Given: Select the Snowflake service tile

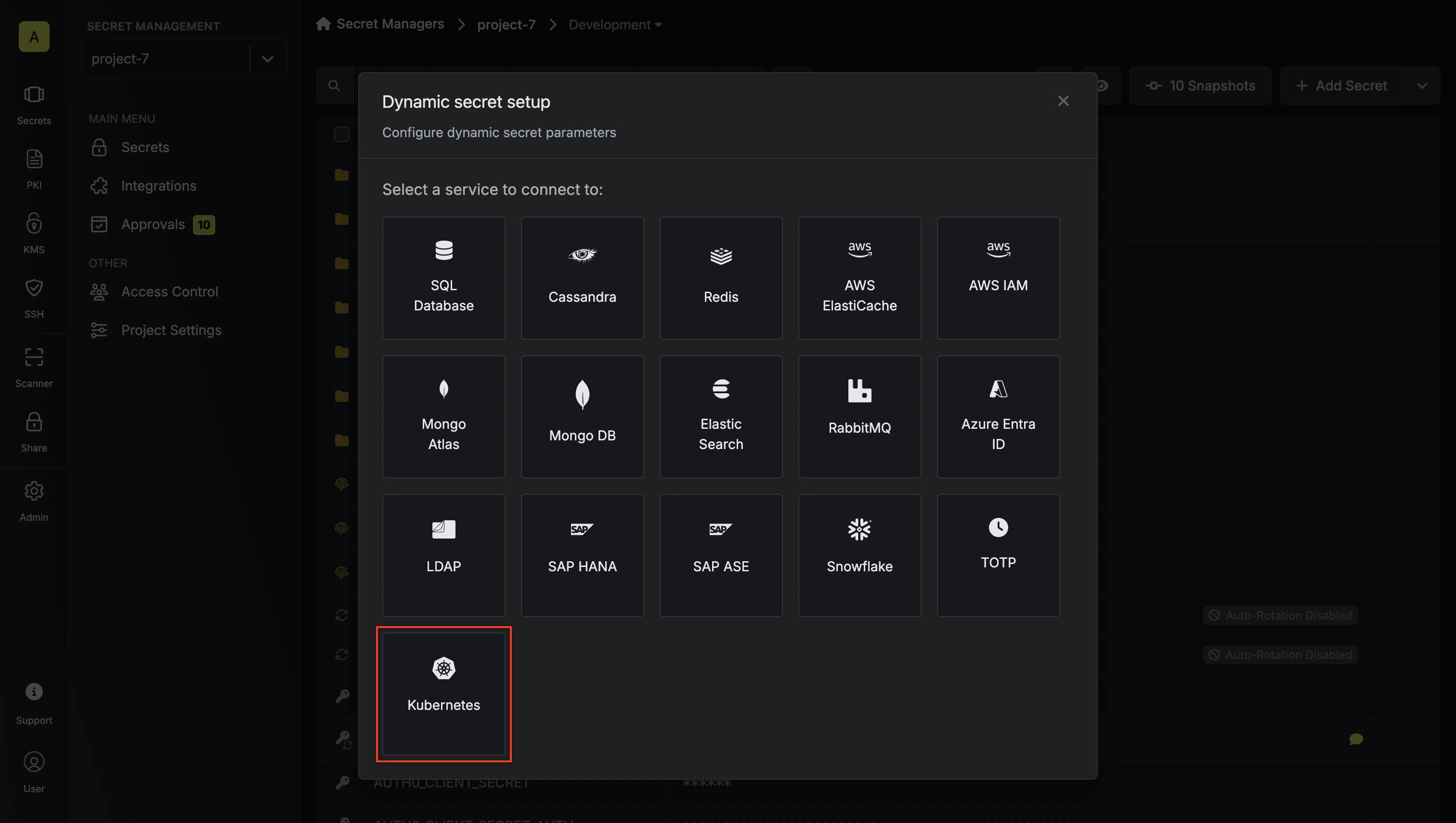Looking at the screenshot, I should coord(859,555).
